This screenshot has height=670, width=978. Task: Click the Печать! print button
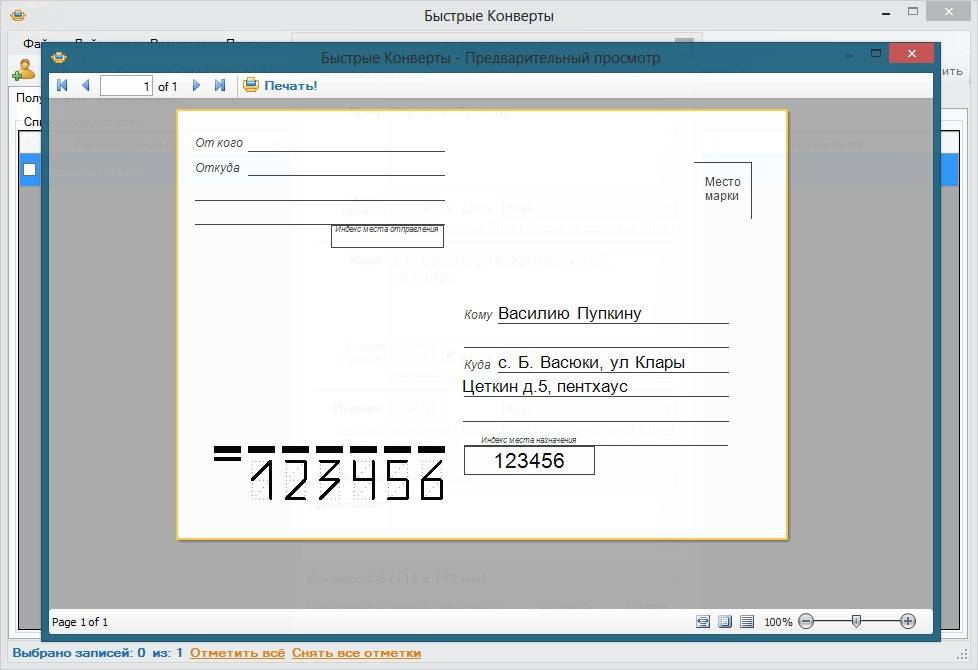(x=290, y=86)
